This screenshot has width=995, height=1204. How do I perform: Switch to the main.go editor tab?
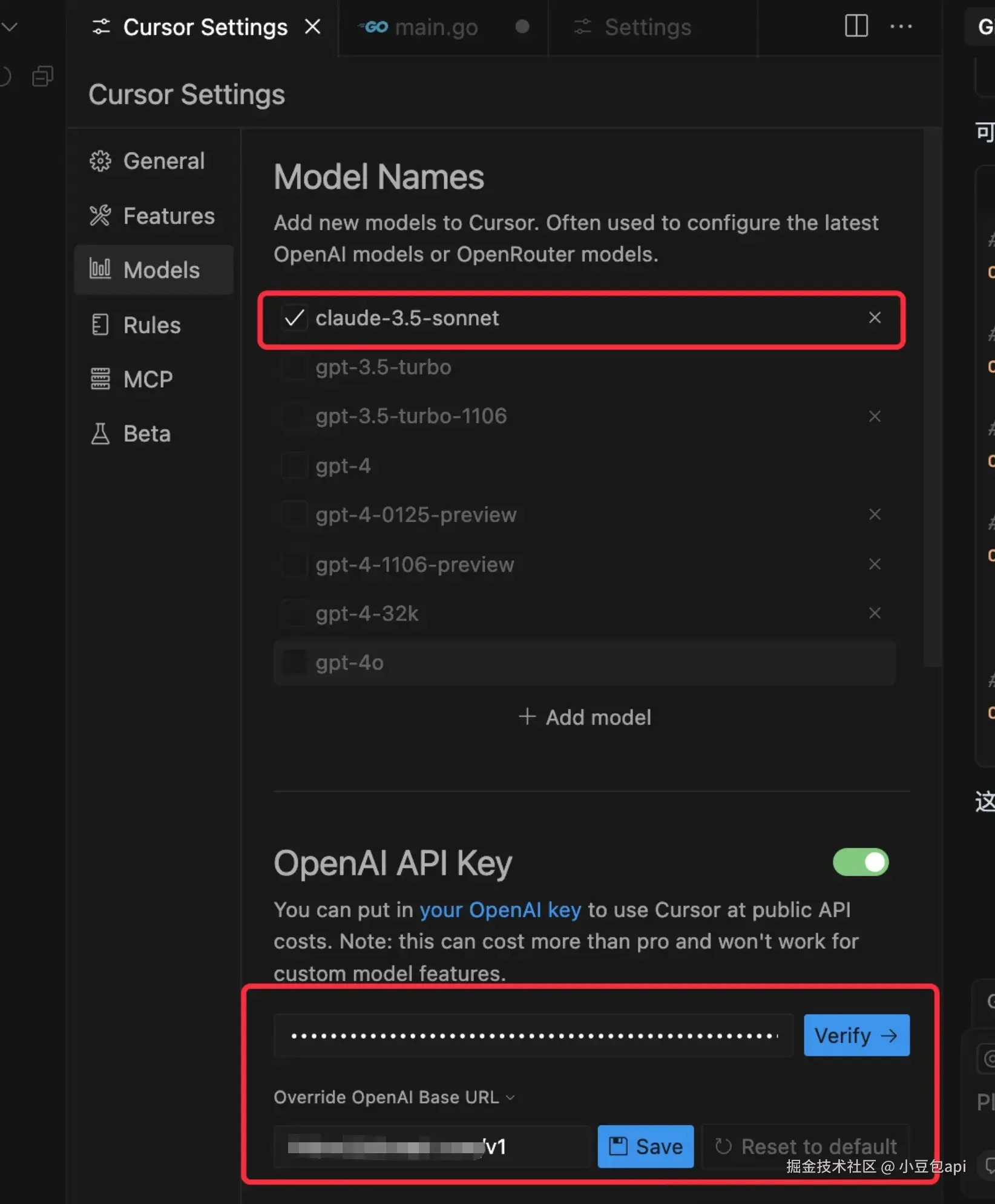[436, 27]
